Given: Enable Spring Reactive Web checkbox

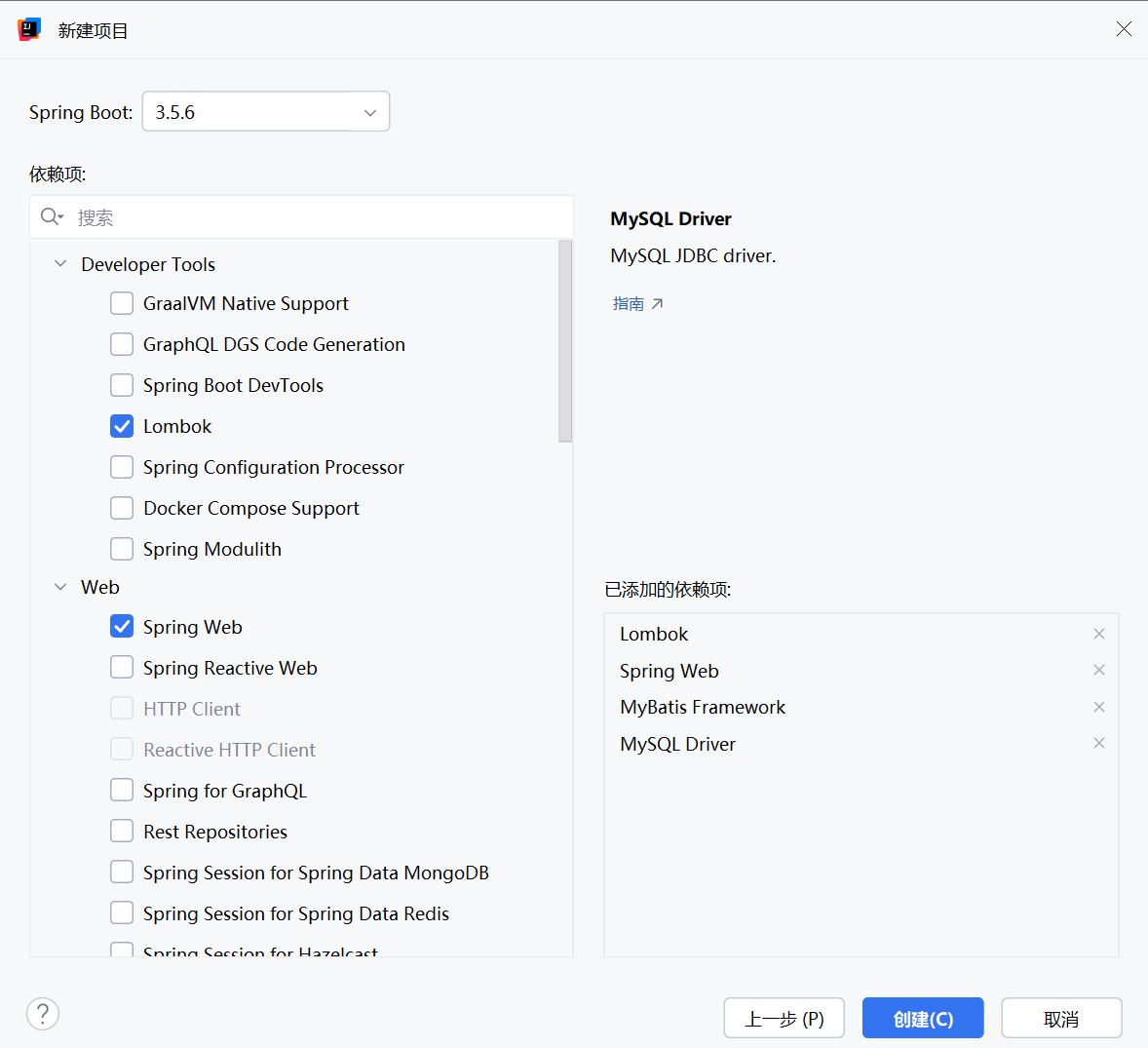Looking at the screenshot, I should (122, 668).
